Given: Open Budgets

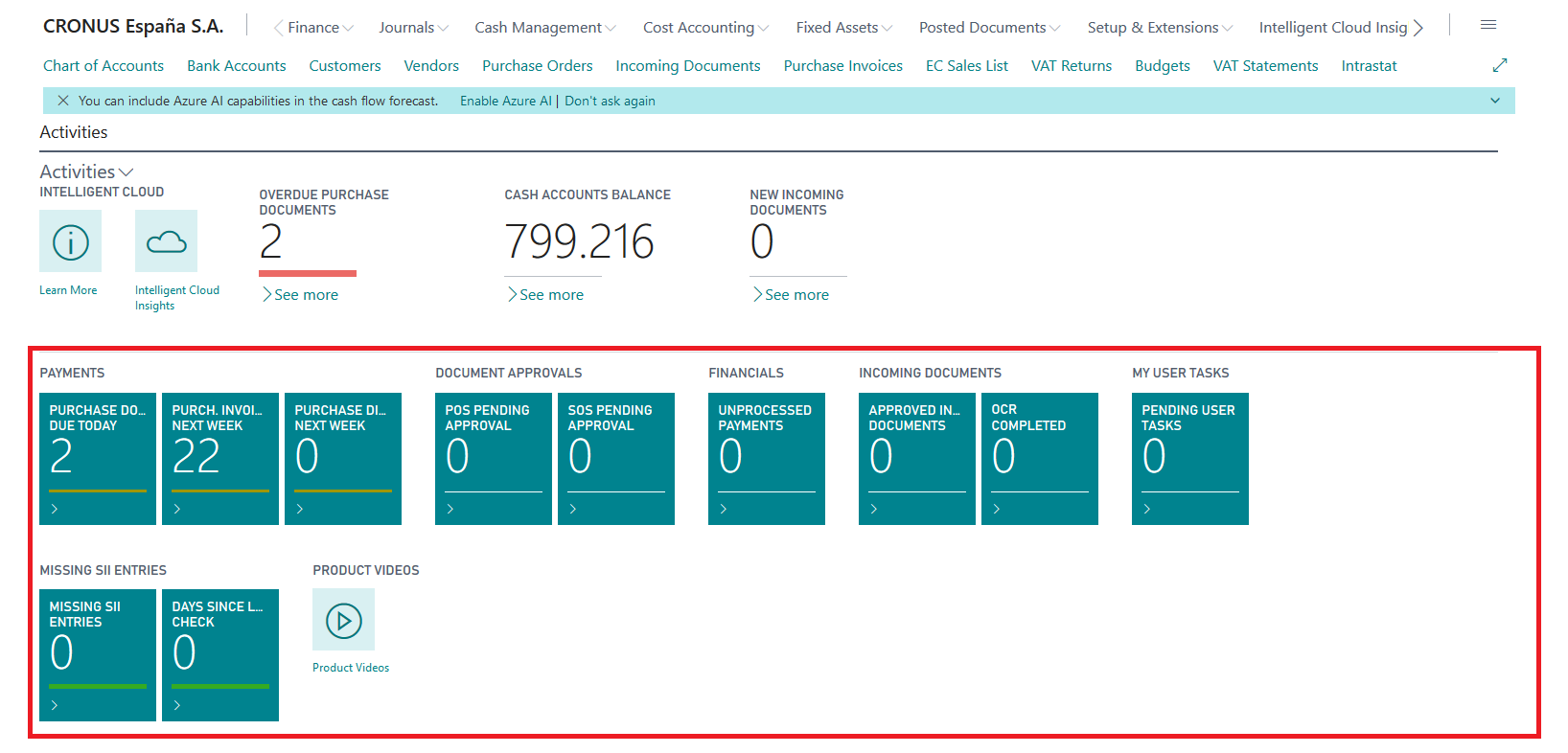Looking at the screenshot, I should pos(1163,66).
